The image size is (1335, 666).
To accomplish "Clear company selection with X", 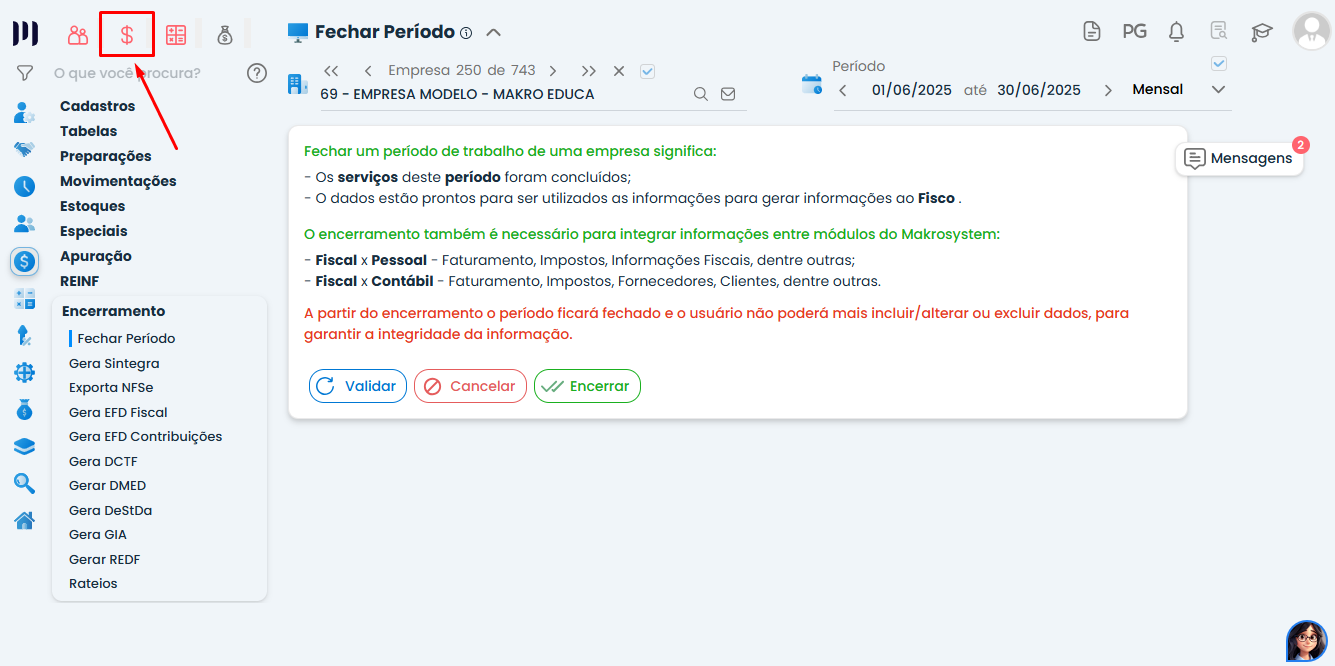I will 619,71.
